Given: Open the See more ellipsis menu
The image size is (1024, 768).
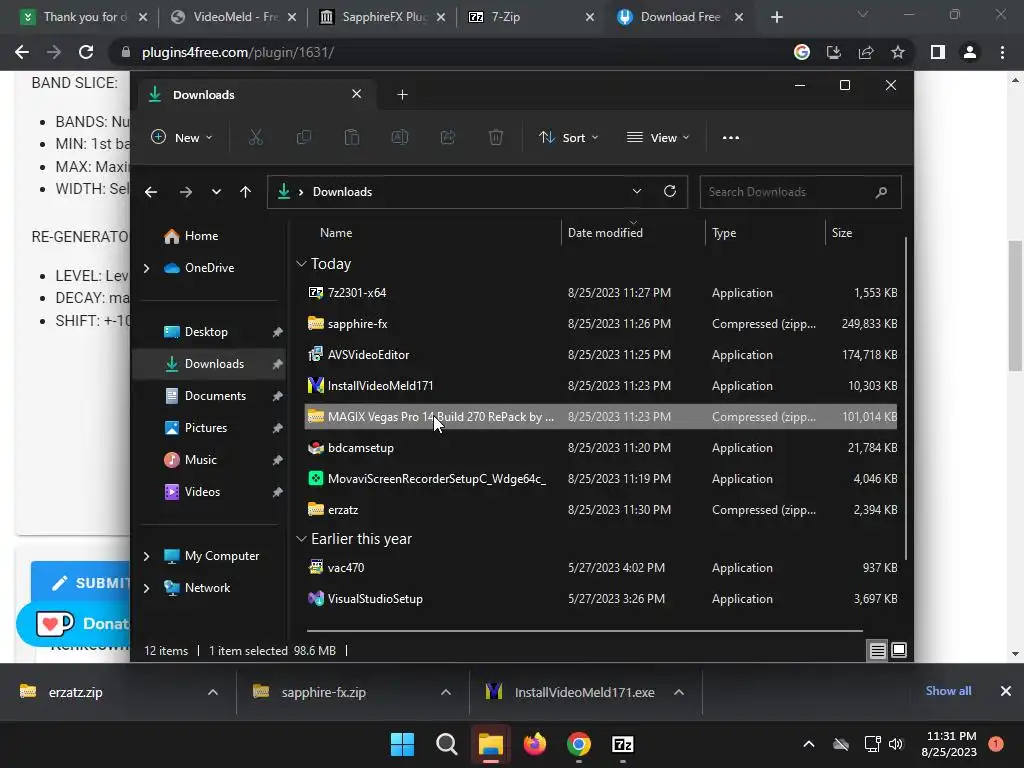Looking at the screenshot, I should 731,138.
